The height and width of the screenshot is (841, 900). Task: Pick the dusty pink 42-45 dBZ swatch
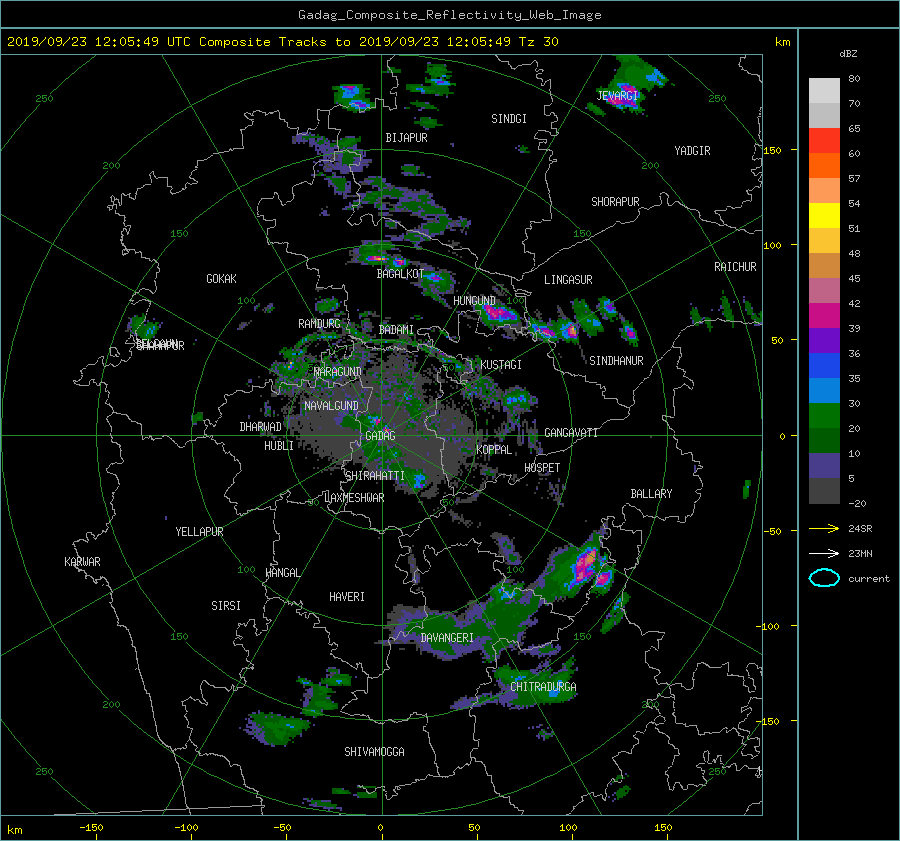point(824,291)
